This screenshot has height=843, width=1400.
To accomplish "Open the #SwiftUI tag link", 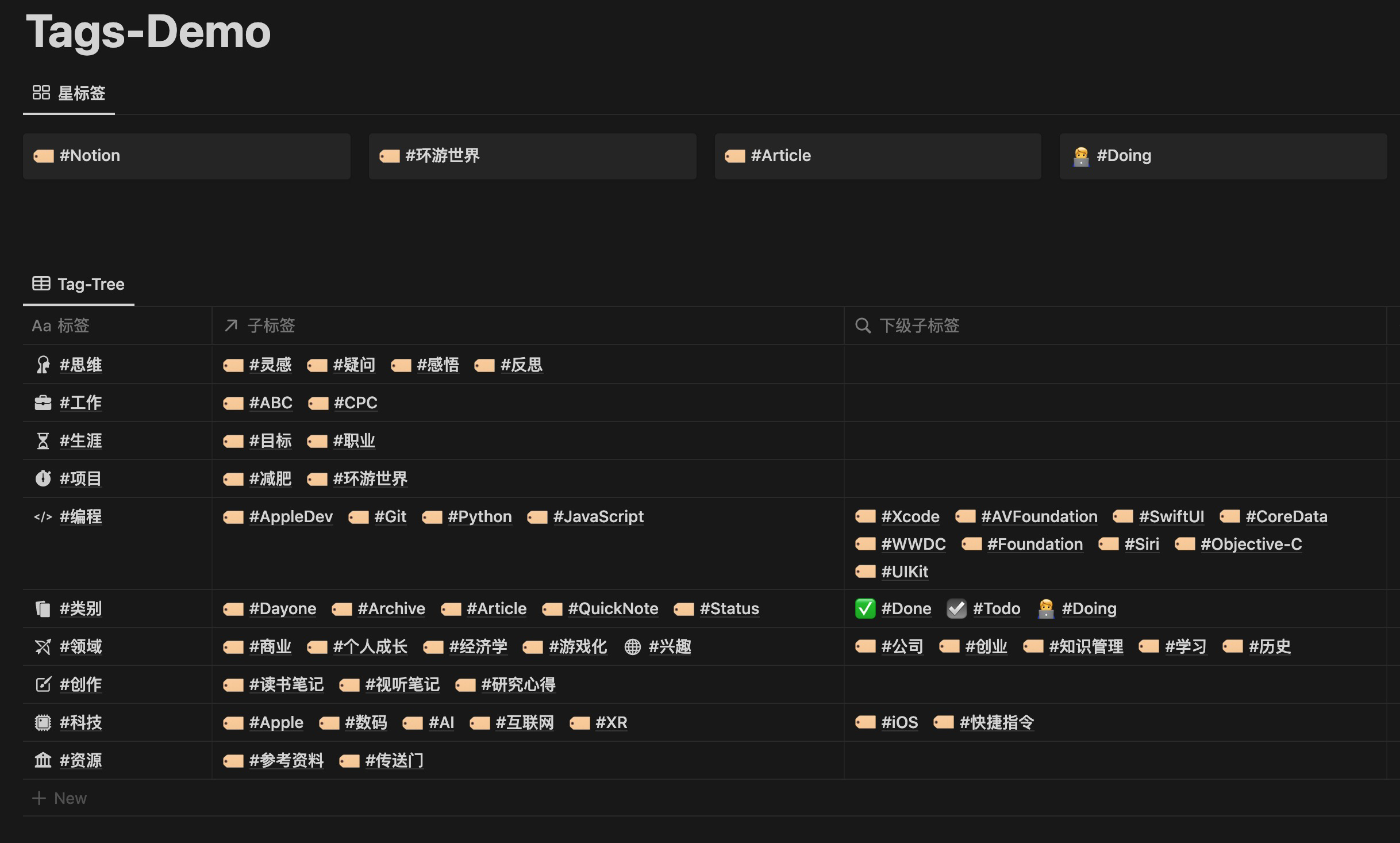I will coord(1171,516).
